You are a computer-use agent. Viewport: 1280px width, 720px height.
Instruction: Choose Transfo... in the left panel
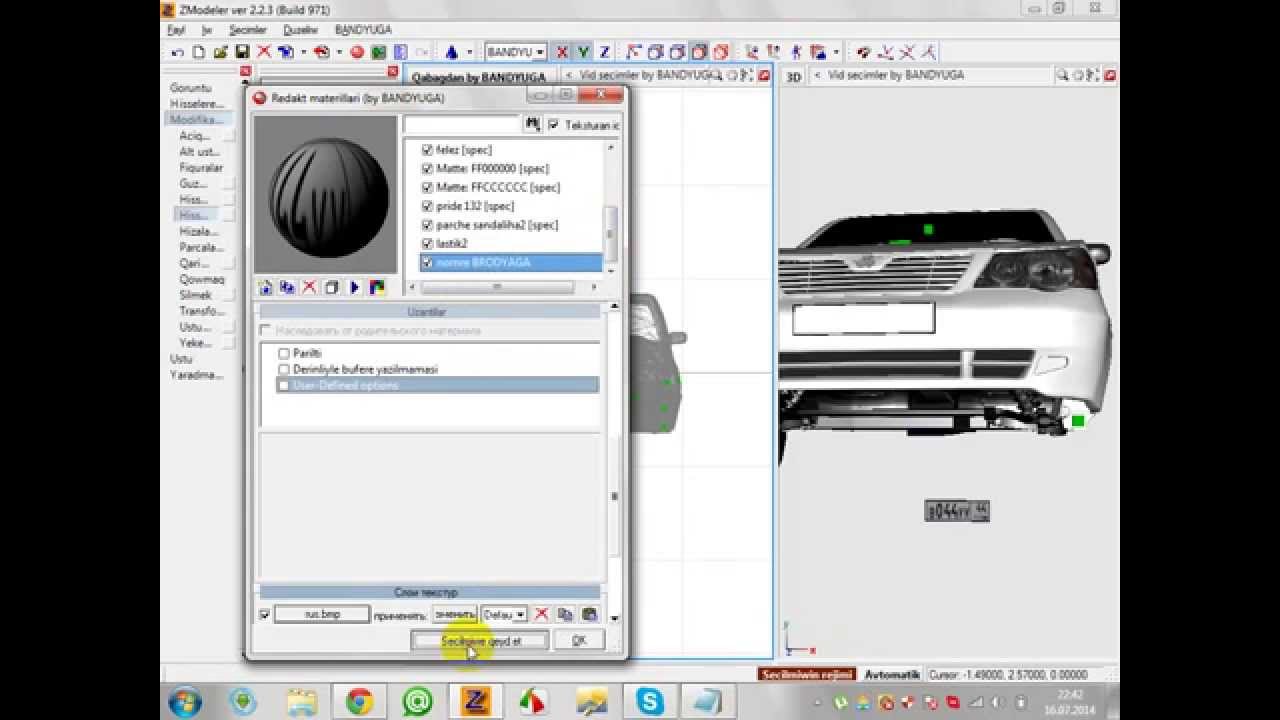201,311
